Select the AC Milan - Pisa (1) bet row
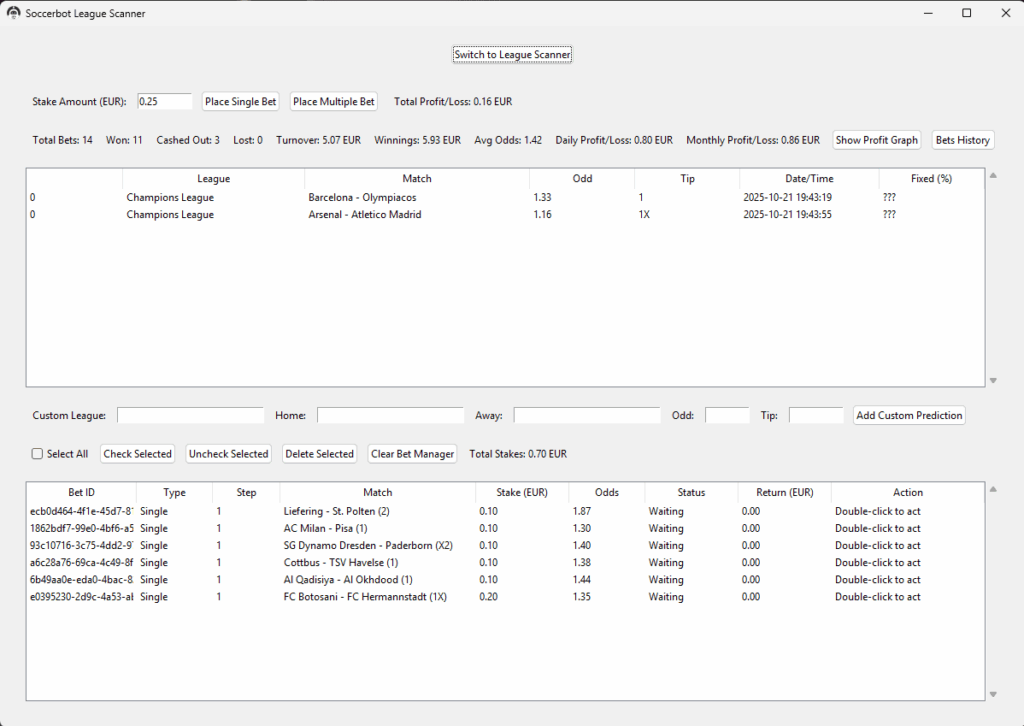The width and height of the screenshot is (1024, 726). (x=505, y=528)
